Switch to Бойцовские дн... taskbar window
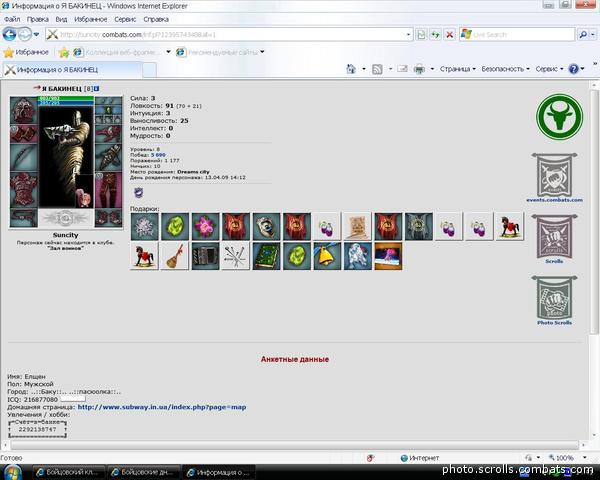This screenshot has height=480, width=600. coord(143,472)
